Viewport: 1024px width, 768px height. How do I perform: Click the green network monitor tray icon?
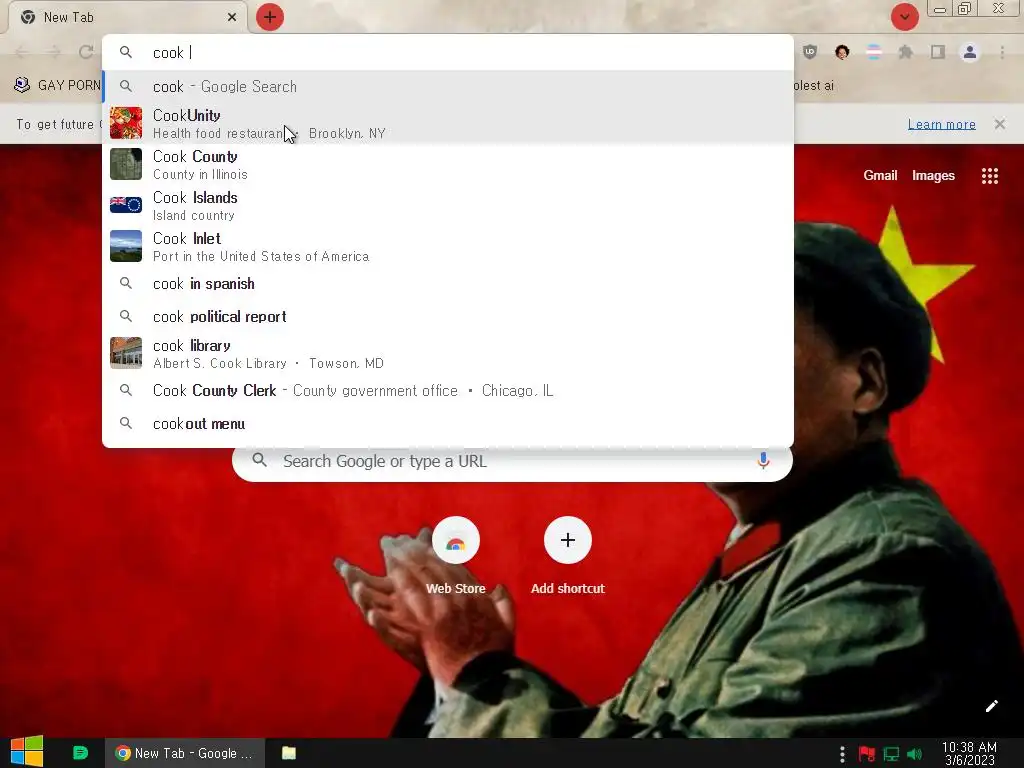coord(891,754)
